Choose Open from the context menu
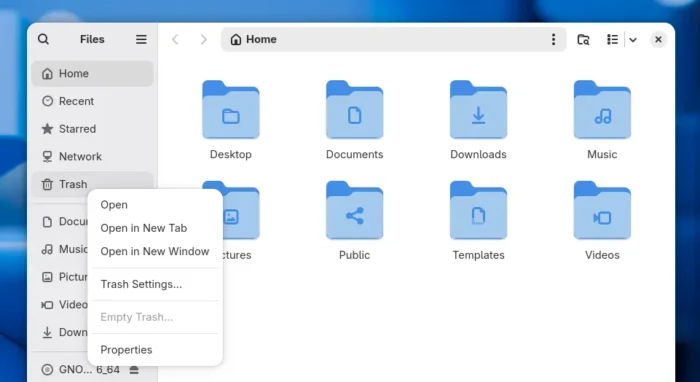Viewport: 700px width, 382px height. 155,205
